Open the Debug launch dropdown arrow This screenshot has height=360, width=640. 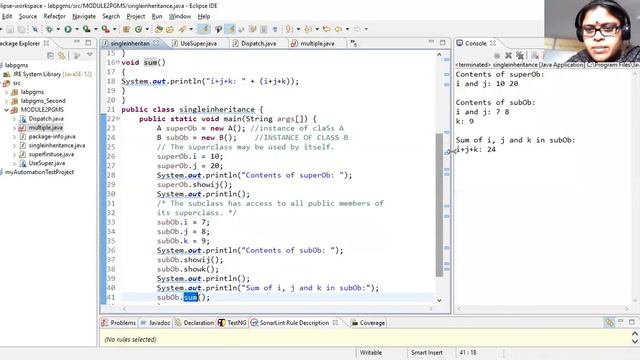(x=58, y=29)
